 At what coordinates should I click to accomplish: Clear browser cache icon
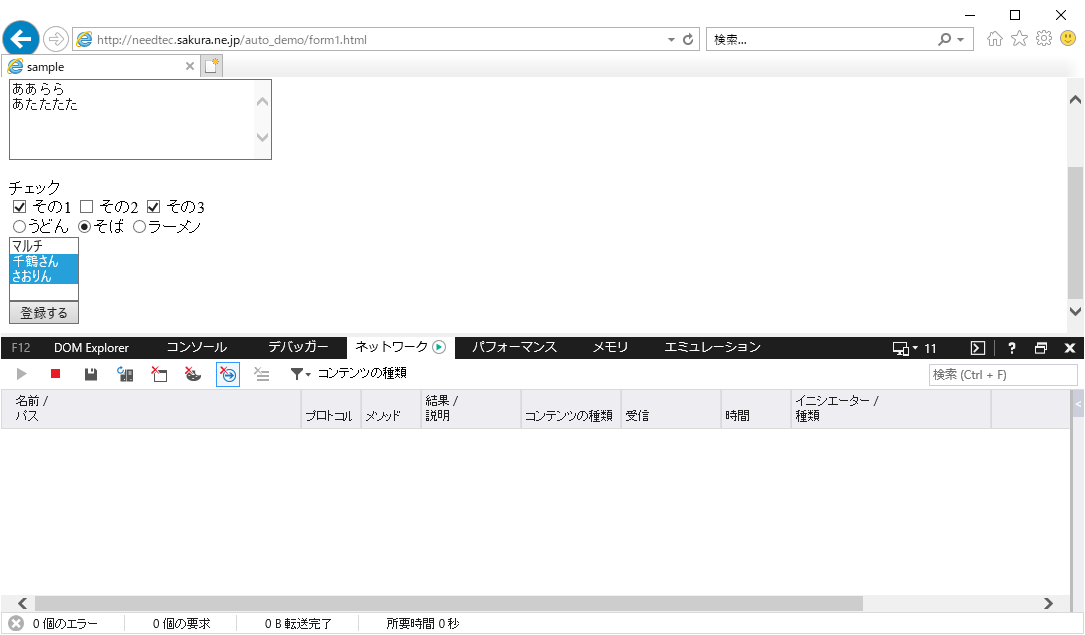click(159, 374)
